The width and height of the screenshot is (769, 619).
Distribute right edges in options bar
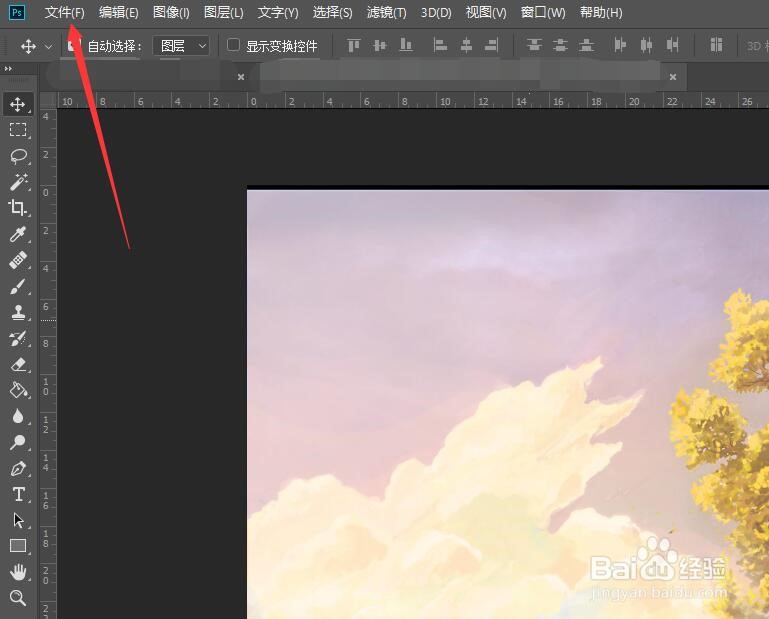pos(672,46)
